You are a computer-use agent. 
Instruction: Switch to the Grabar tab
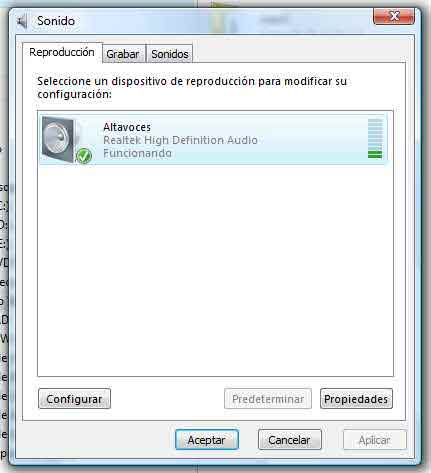point(123,54)
